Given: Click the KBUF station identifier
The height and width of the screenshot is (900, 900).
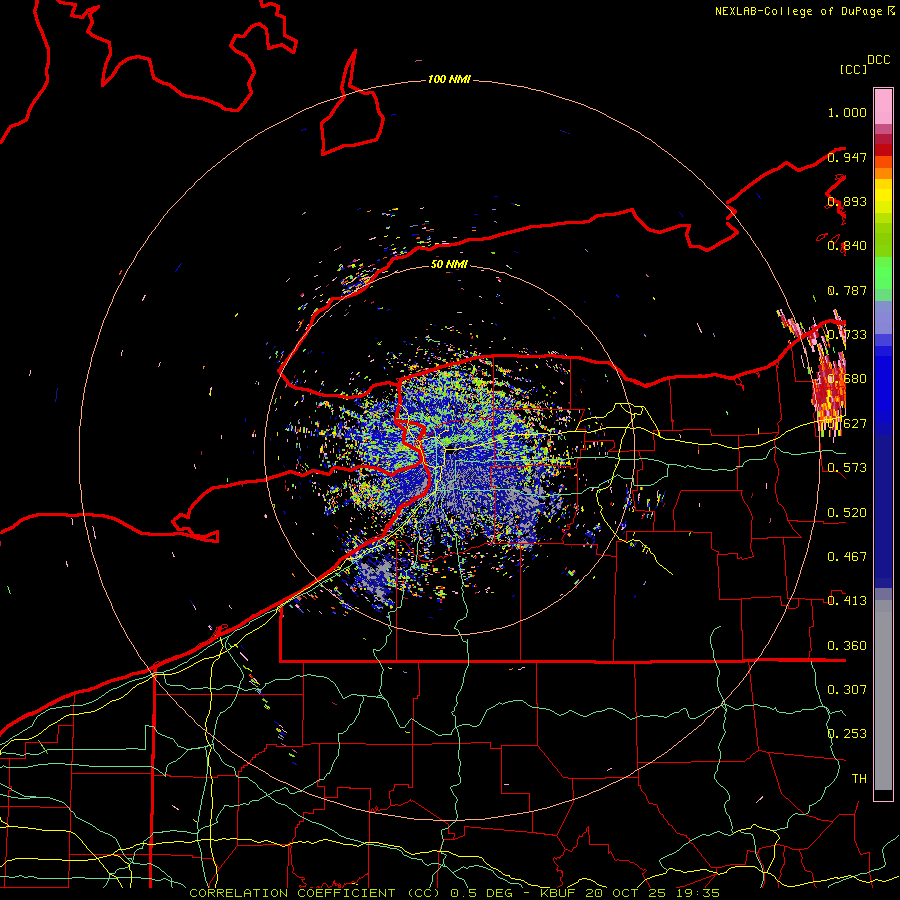Looking at the screenshot, I should [x=558, y=893].
